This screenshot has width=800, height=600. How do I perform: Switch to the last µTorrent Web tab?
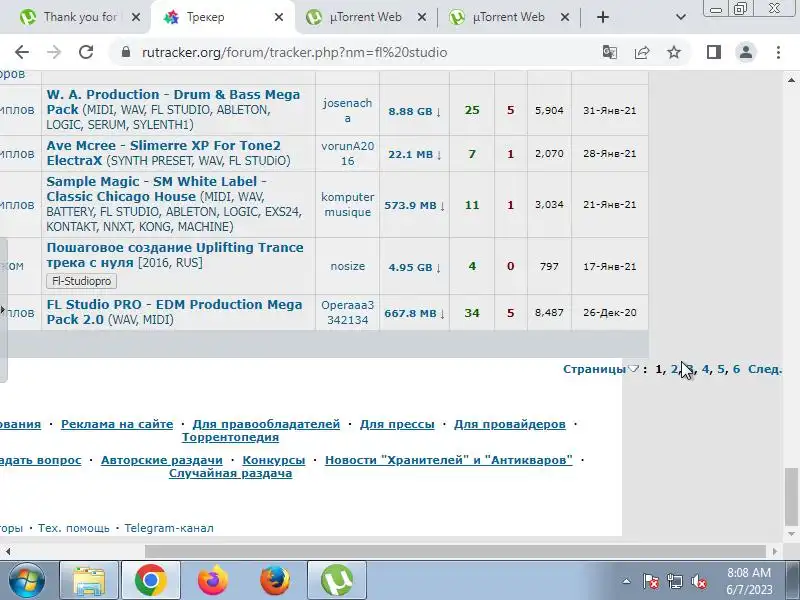(x=509, y=17)
